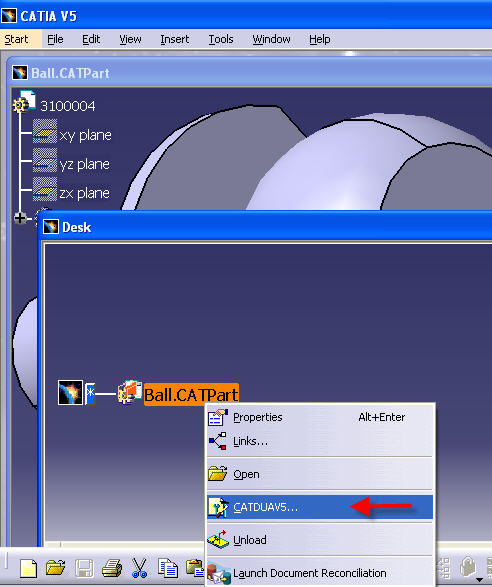
Task: Click the New document toolbar icon
Action: 28,568
